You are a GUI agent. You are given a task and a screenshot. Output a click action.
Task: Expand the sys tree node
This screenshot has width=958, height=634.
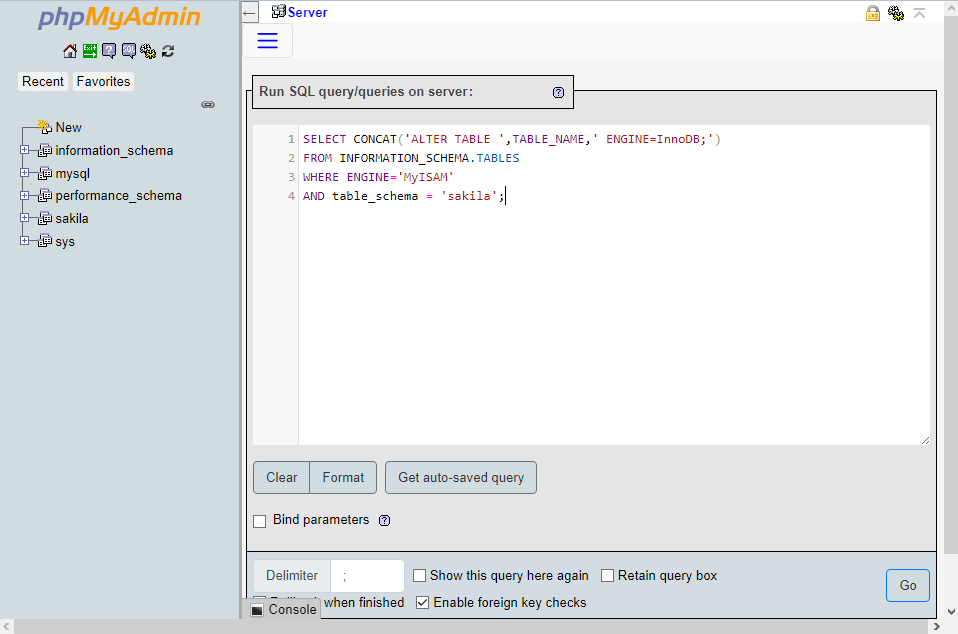[24, 241]
